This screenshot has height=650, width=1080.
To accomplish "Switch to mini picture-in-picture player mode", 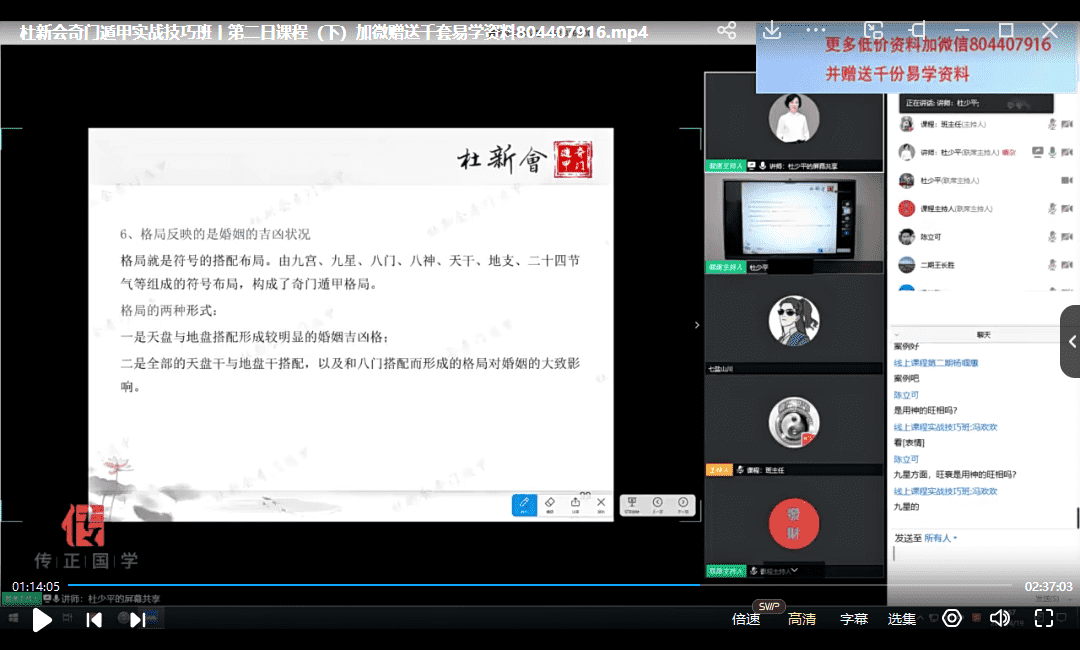I will (x=873, y=31).
